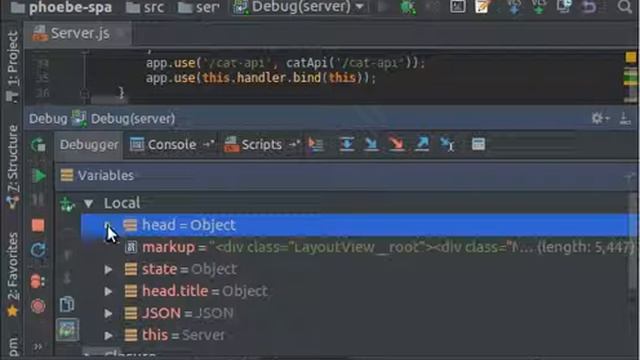Collapse the Local variables group
This screenshot has width=640, height=360.
pyautogui.click(x=89, y=203)
